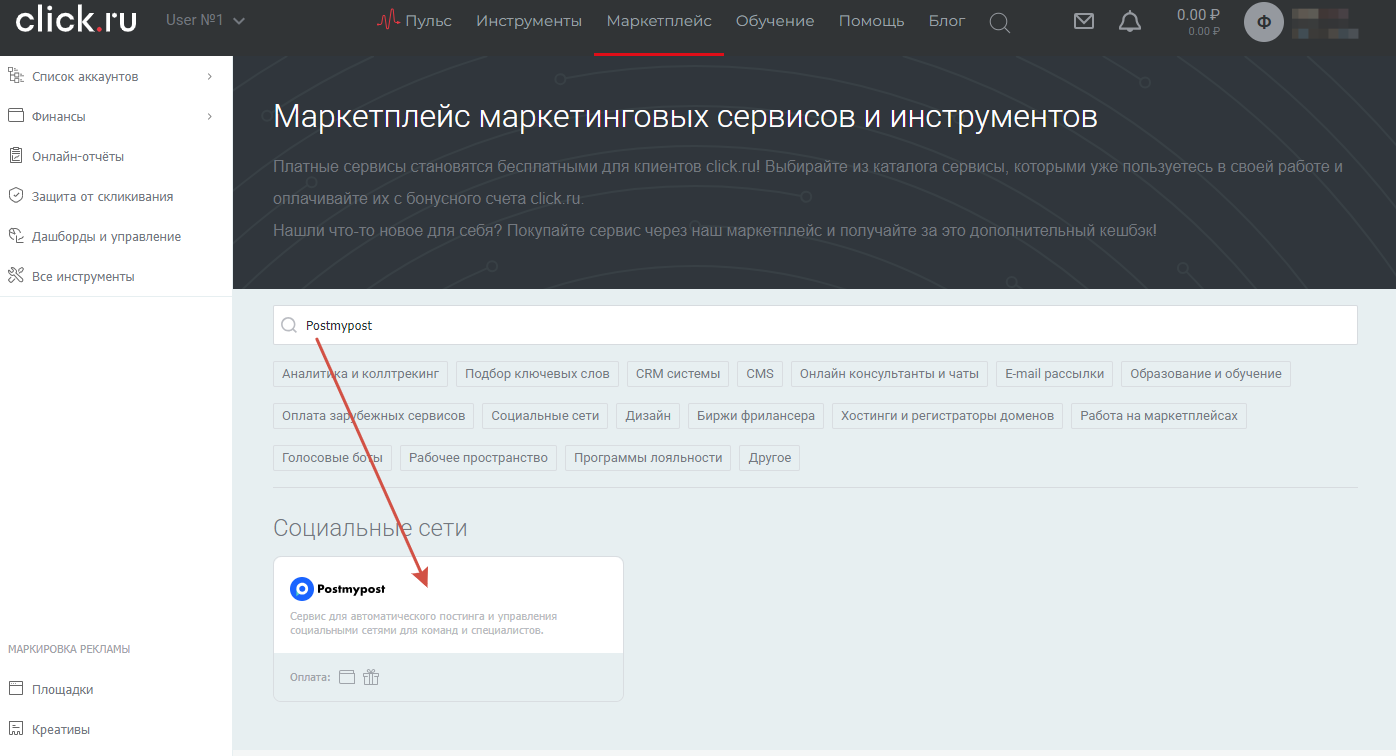Click the click.ru logo
The width and height of the screenshot is (1396, 756).
(76, 20)
